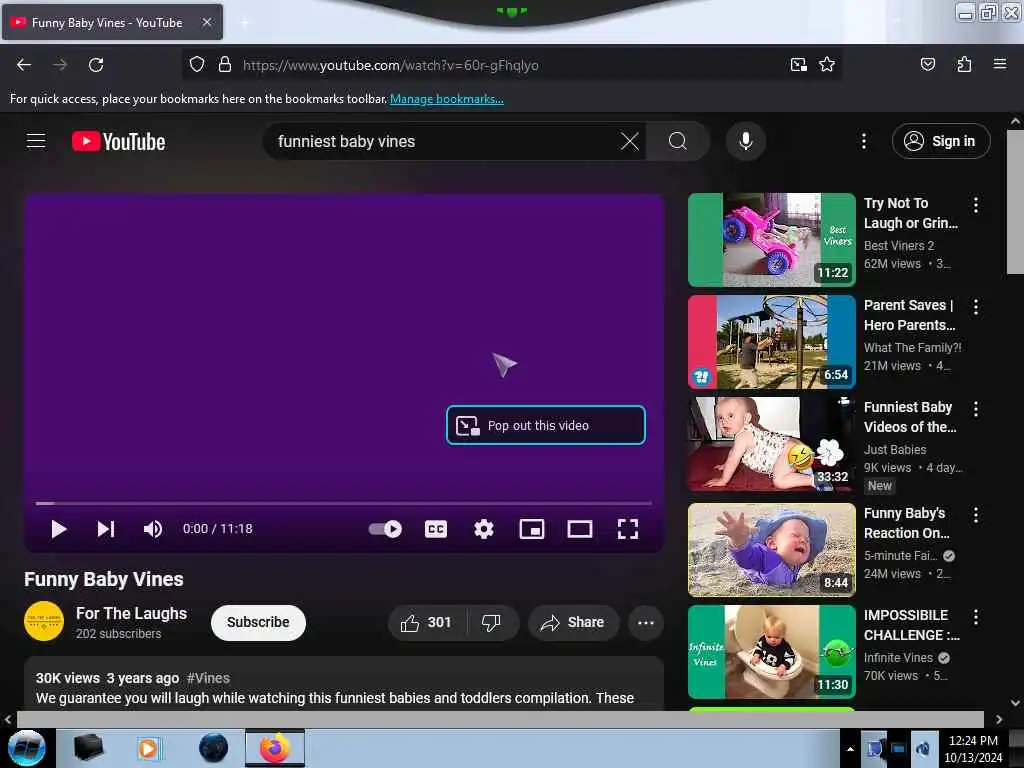Open the Parent Saves Hero Parents thumbnail

click(772, 342)
